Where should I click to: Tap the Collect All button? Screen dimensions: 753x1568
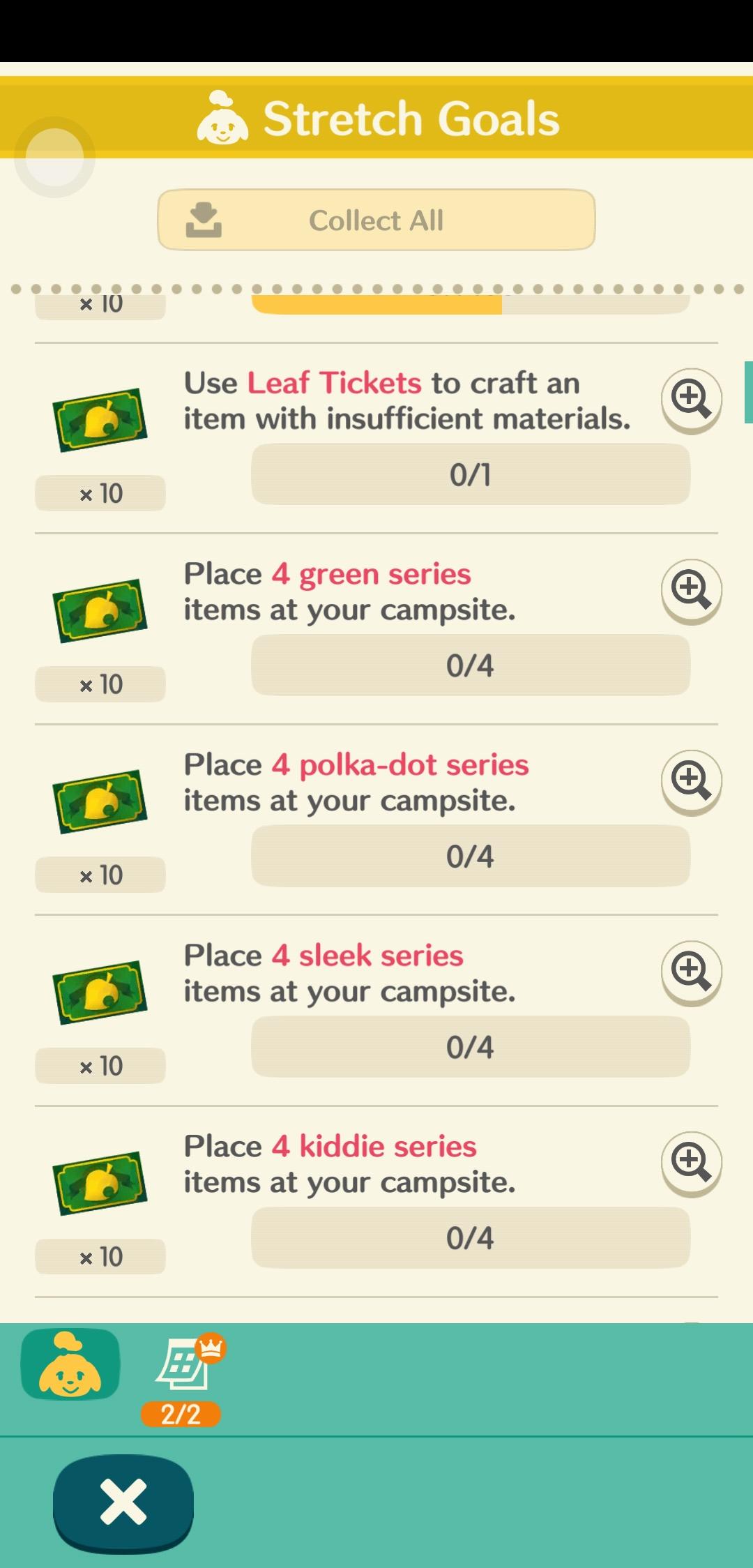(376, 220)
